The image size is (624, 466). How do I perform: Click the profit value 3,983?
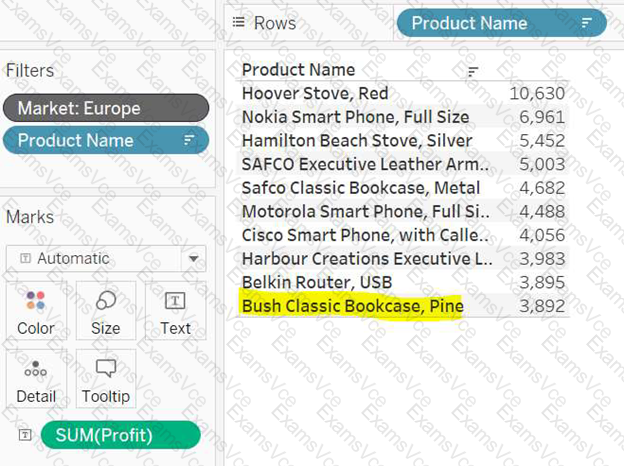(x=542, y=259)
